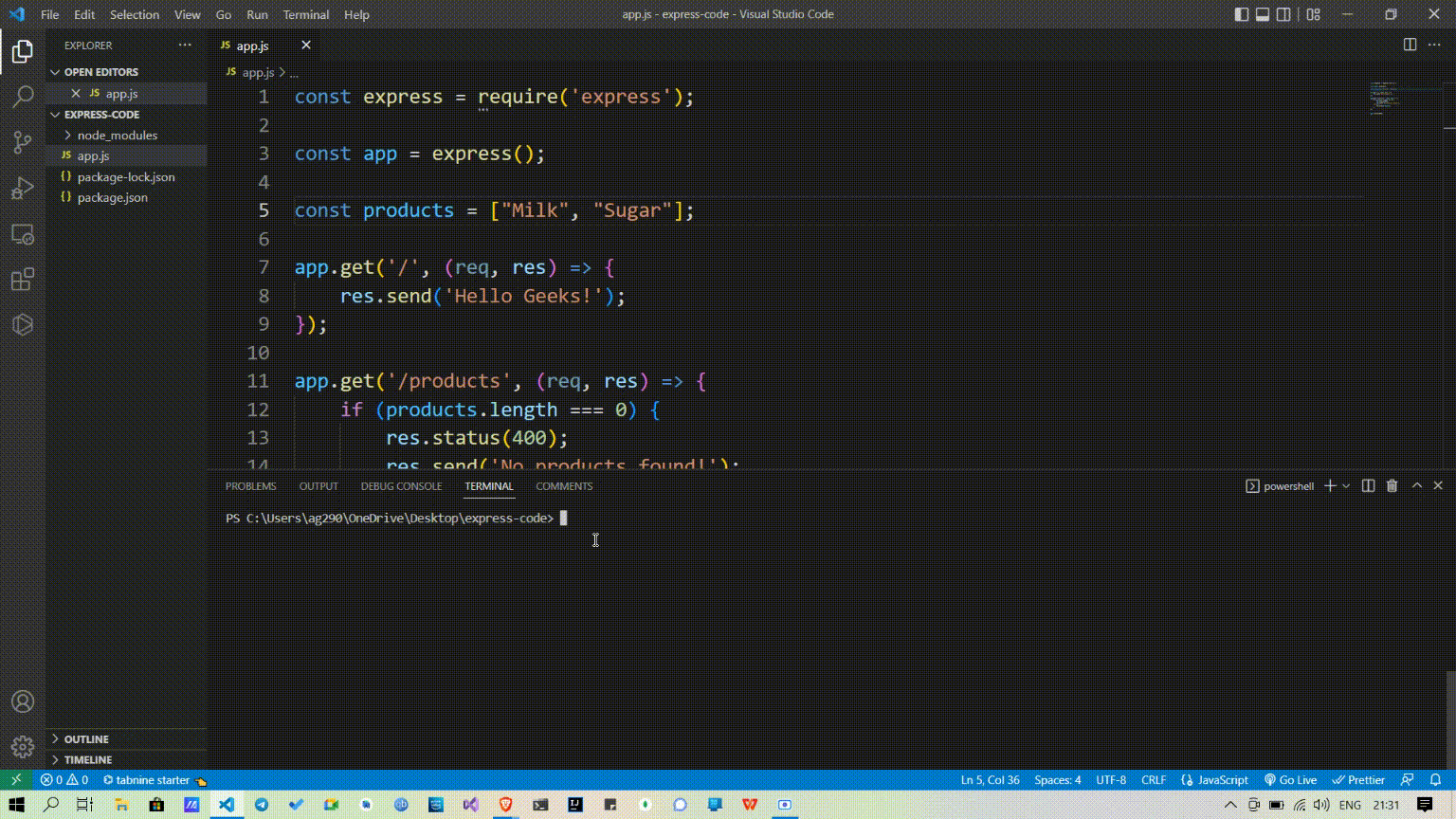
Task: Toggle the secondary sidebar layout button
Action: point(1283,14)
